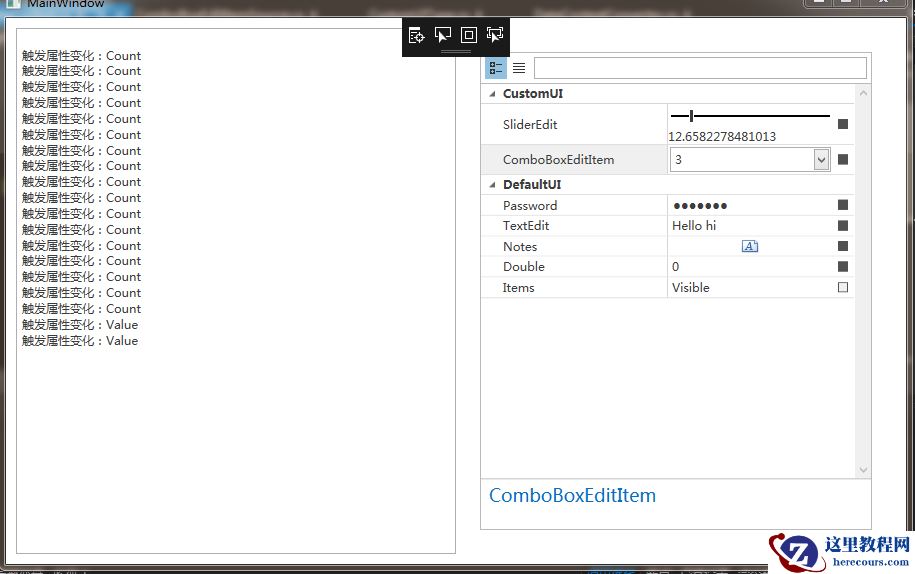Click the TextEdit value 'Hello hi'
This screenshot has height=574, width=915.
(694, 226)
